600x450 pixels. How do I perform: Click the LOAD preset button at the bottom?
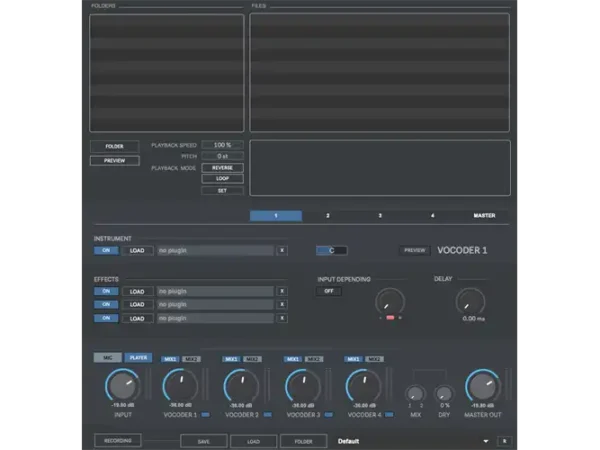pyautogui.click(x=253, y=441)
